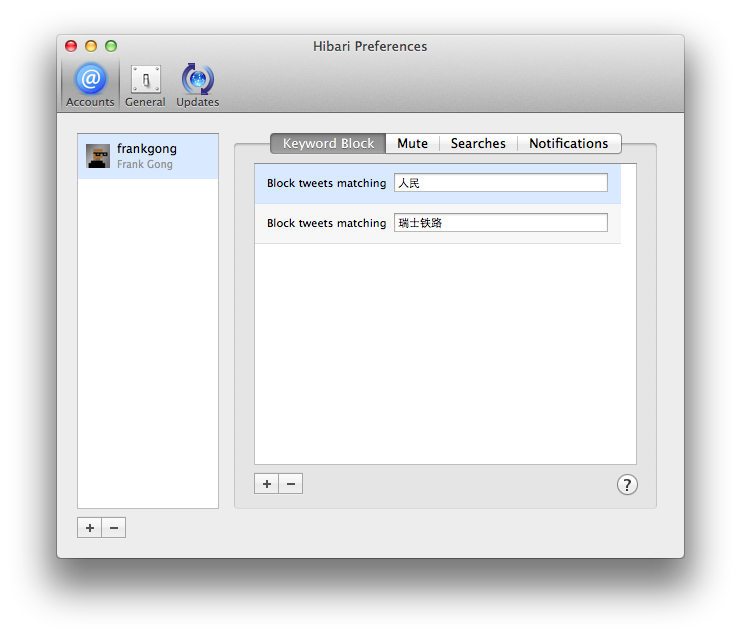Click the Frank Gong full name text

[145, 164]
